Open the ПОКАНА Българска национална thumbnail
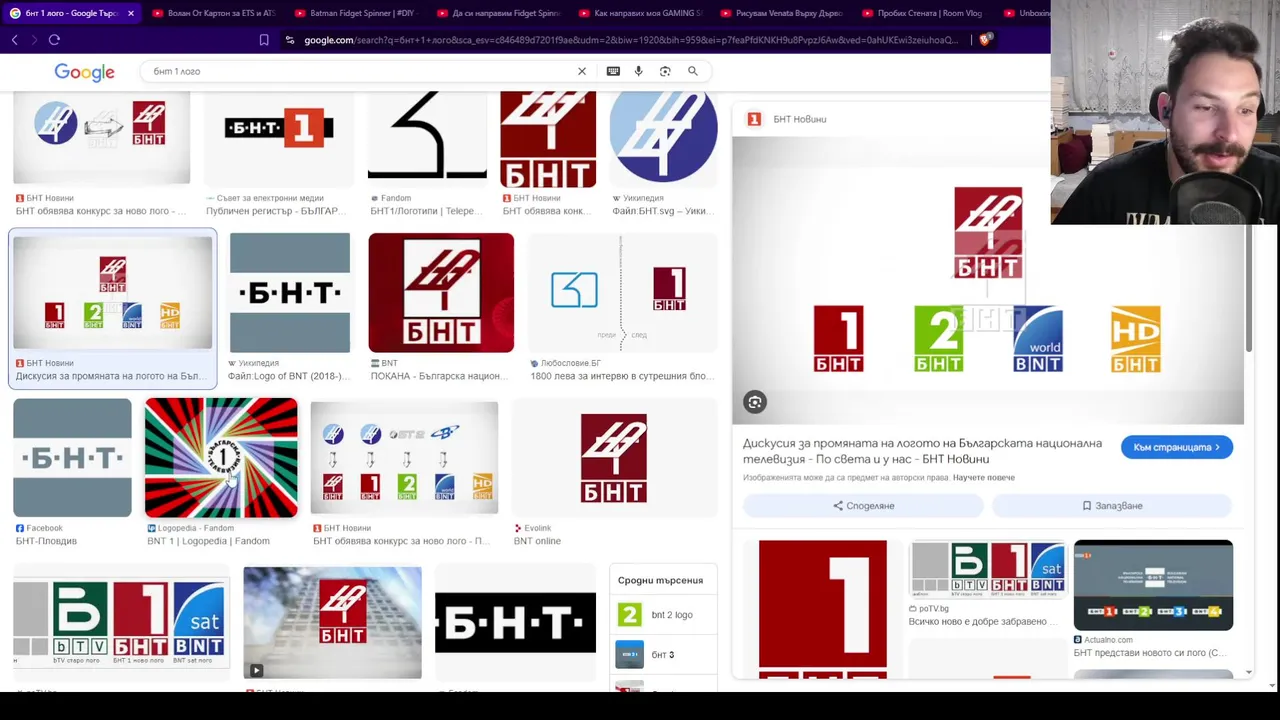The height and width of the screenshot is (720, 1280). (441, 293)
